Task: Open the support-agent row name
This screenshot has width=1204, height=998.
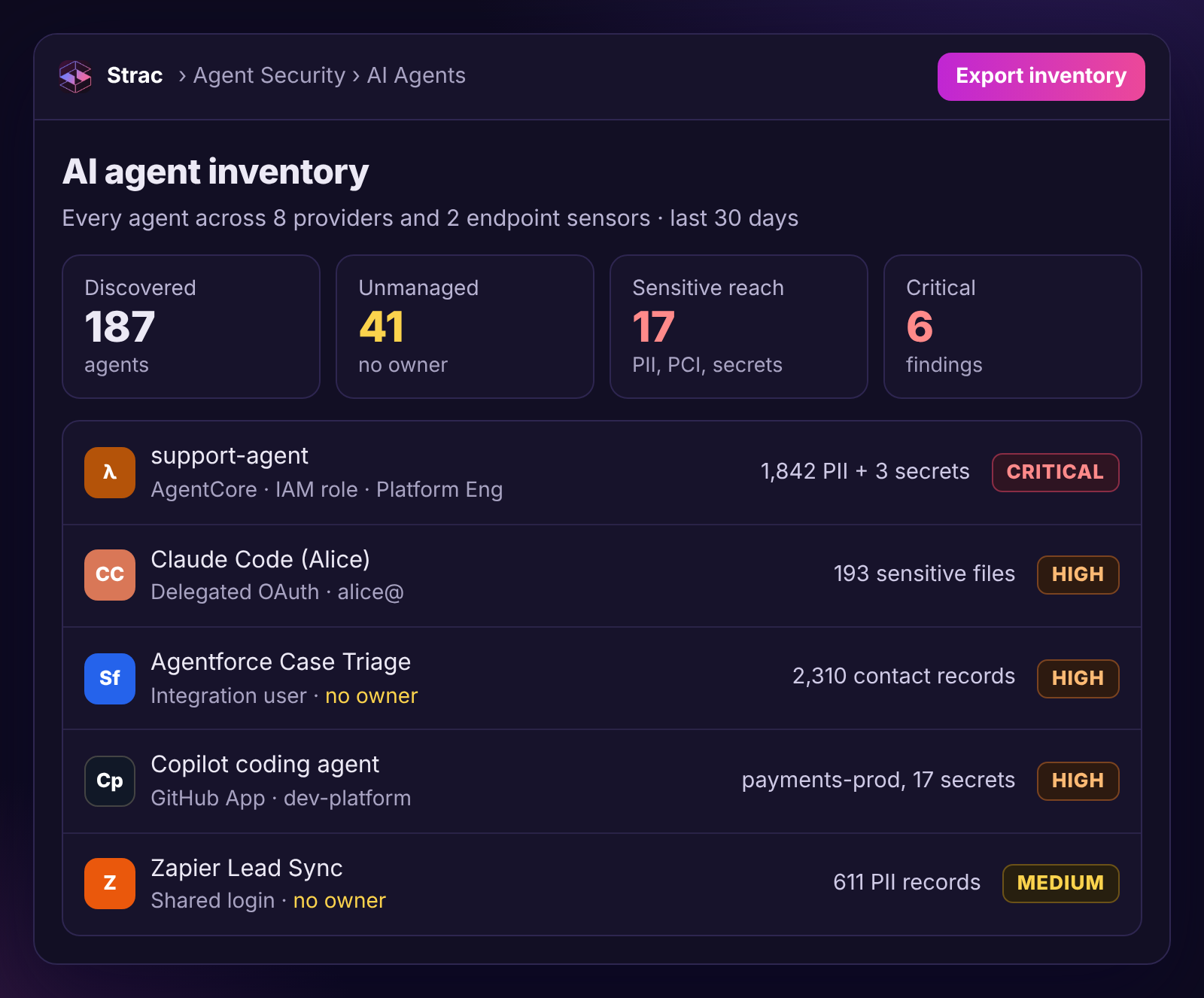Action: pos(230,456)
